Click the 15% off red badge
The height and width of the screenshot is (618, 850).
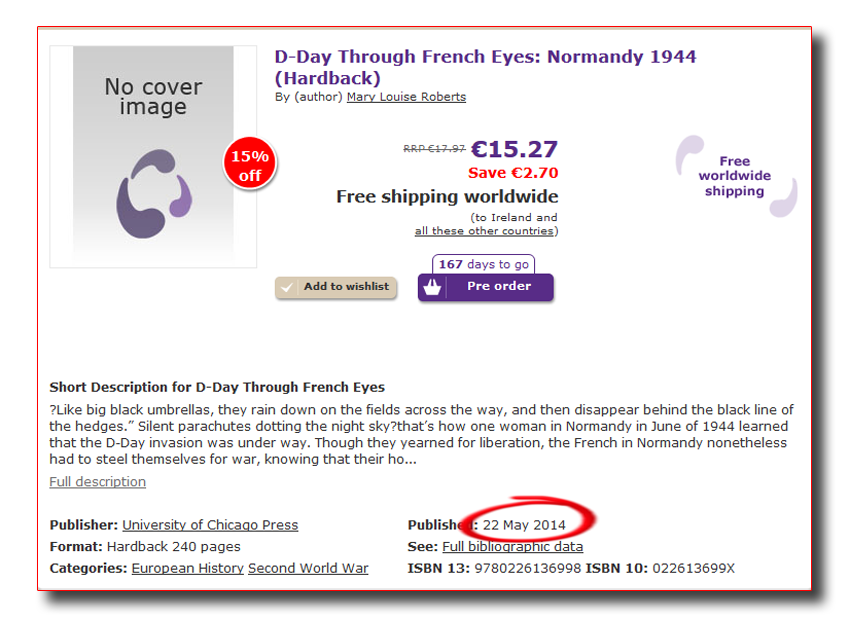[x=250, y=164]
